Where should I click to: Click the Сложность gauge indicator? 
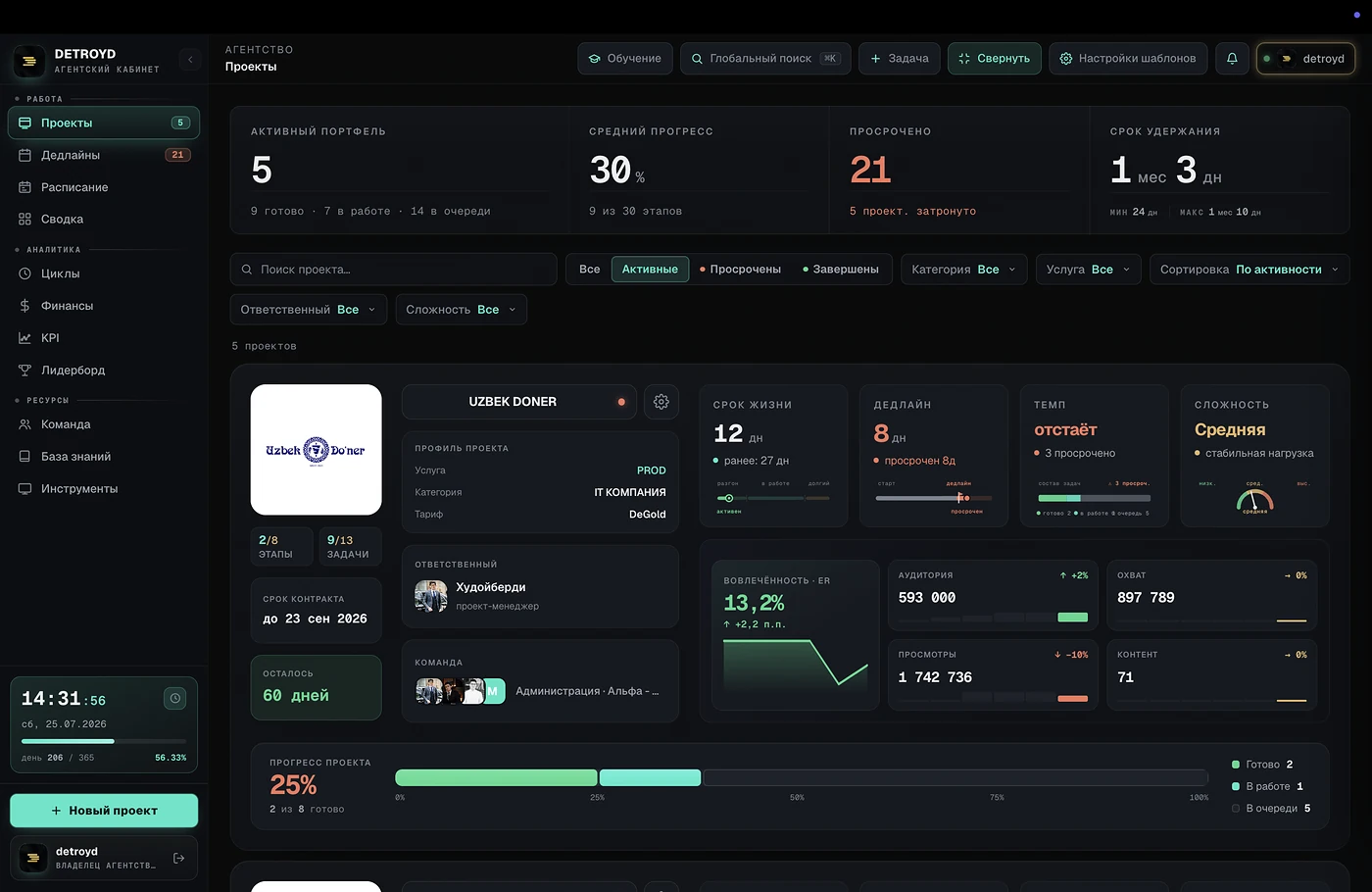click(x=1255, y=499)
